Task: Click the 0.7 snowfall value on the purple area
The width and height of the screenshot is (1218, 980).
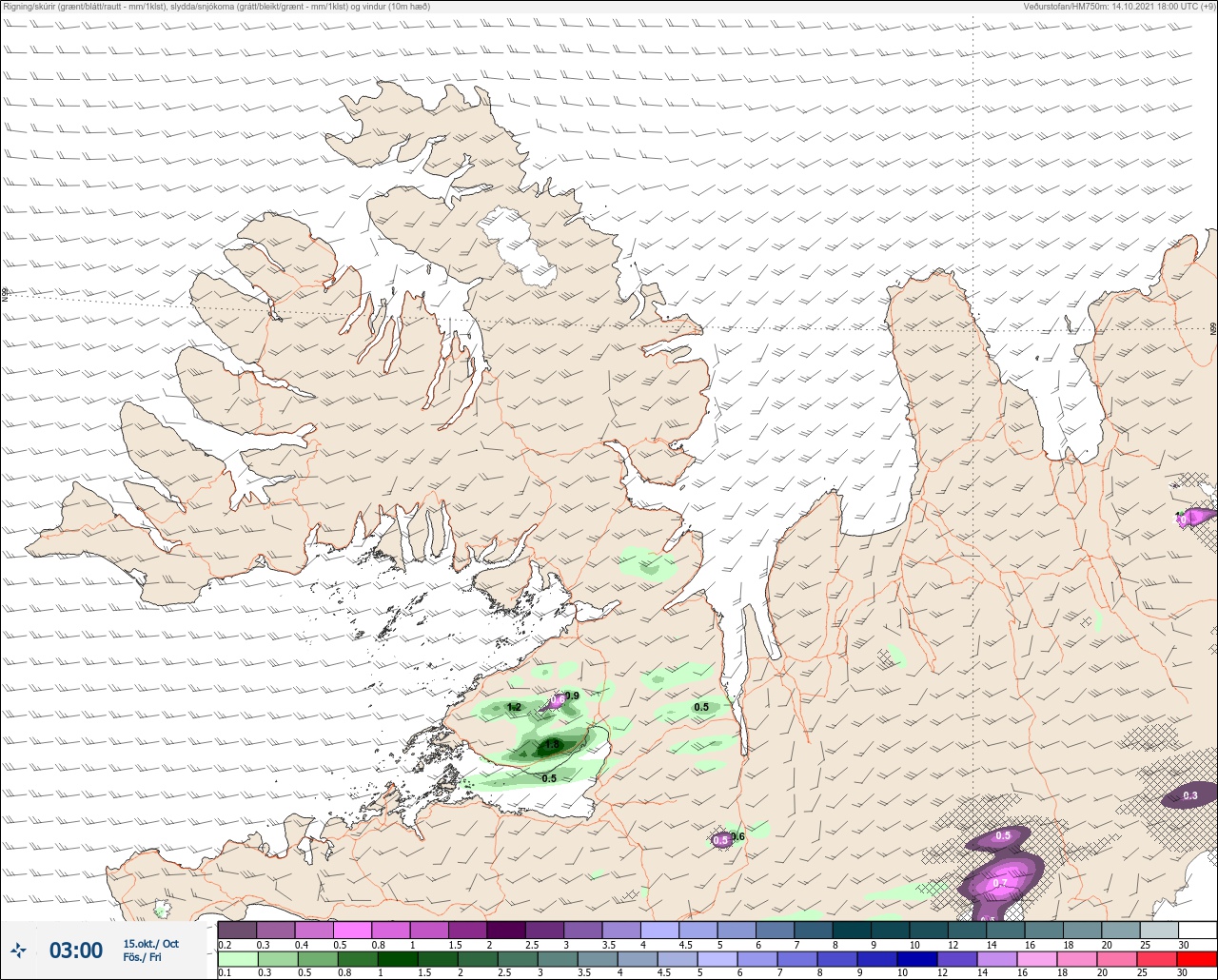Action: [x=1000, y=883]
